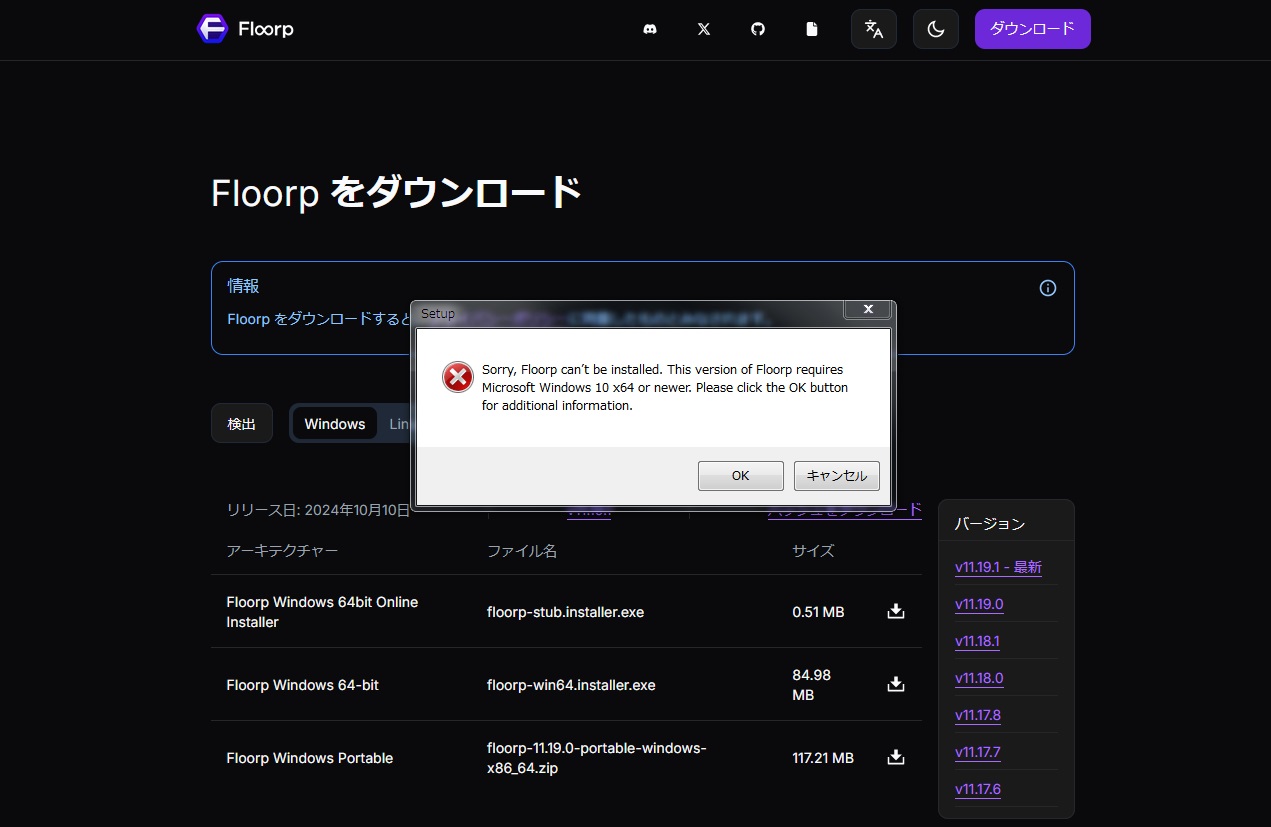This screenshot has width=1271, height=827.
Task: Download floorp-win64.installer.exe via download icon
Action: click(x=896, y=684)
